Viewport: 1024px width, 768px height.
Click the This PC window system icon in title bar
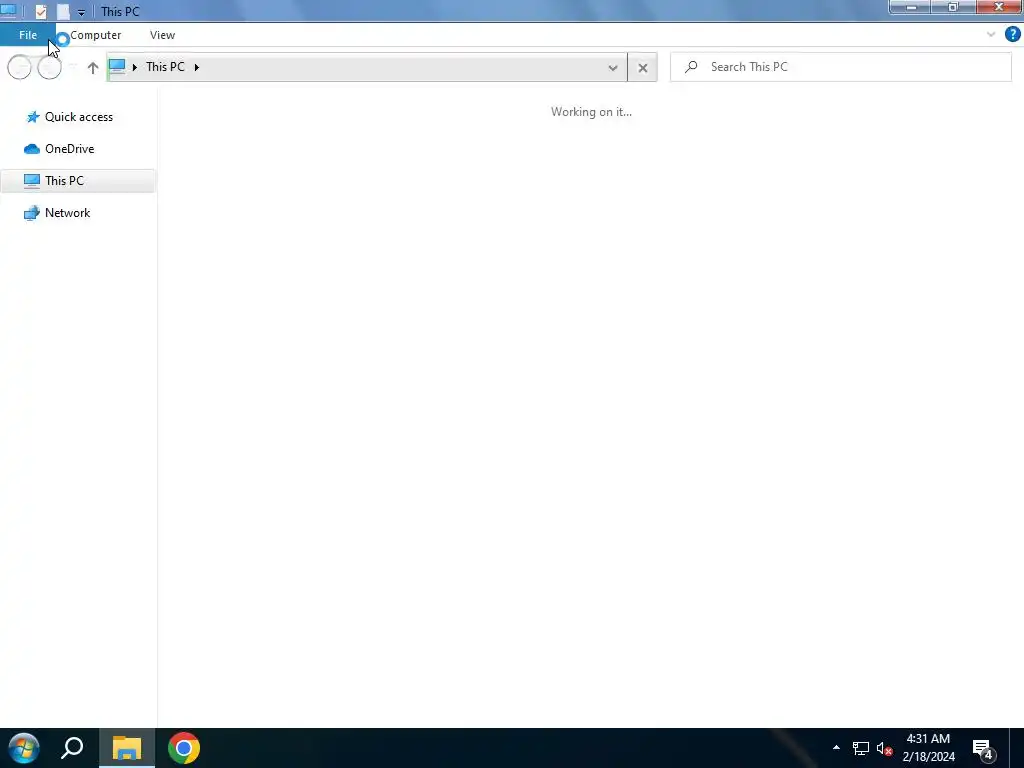[8, 11]
